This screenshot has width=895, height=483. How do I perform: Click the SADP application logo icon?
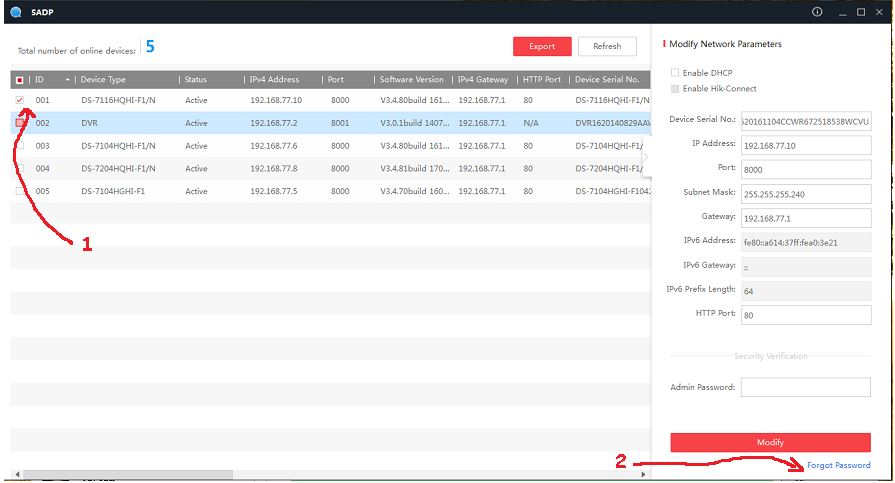tap(12, 12)
